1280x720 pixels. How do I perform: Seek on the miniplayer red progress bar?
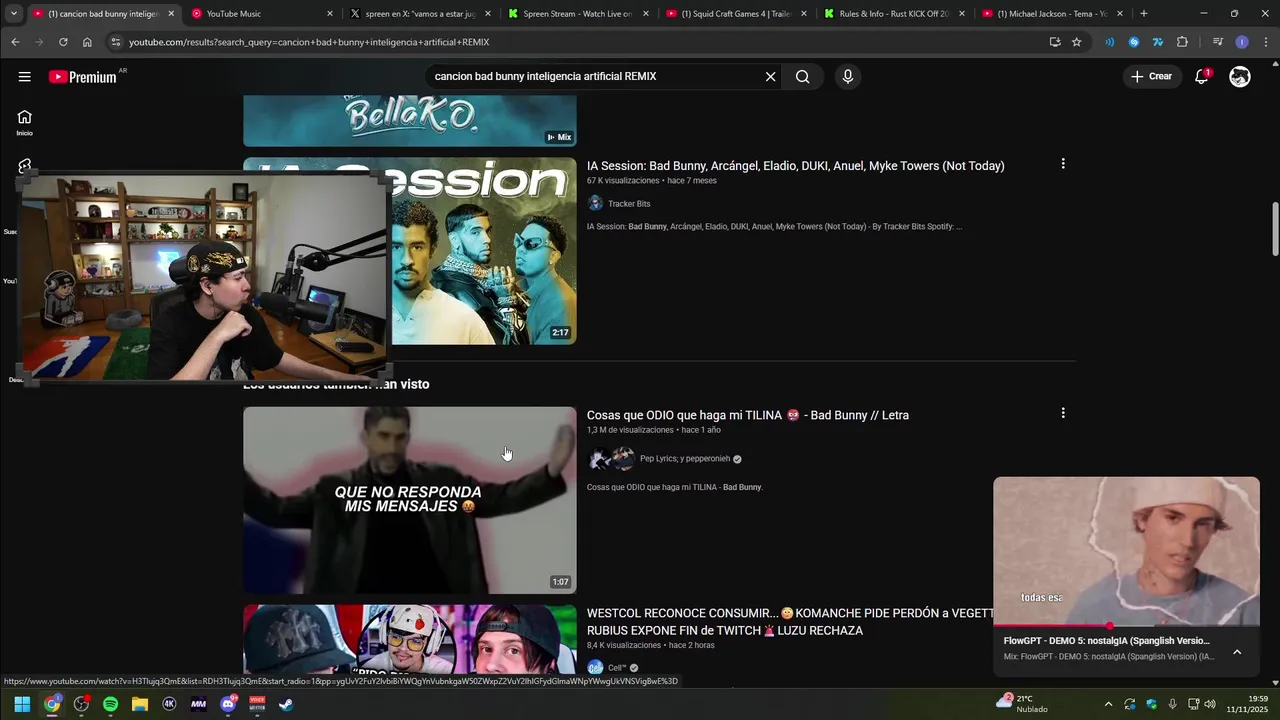click(x=1126, y=626)
